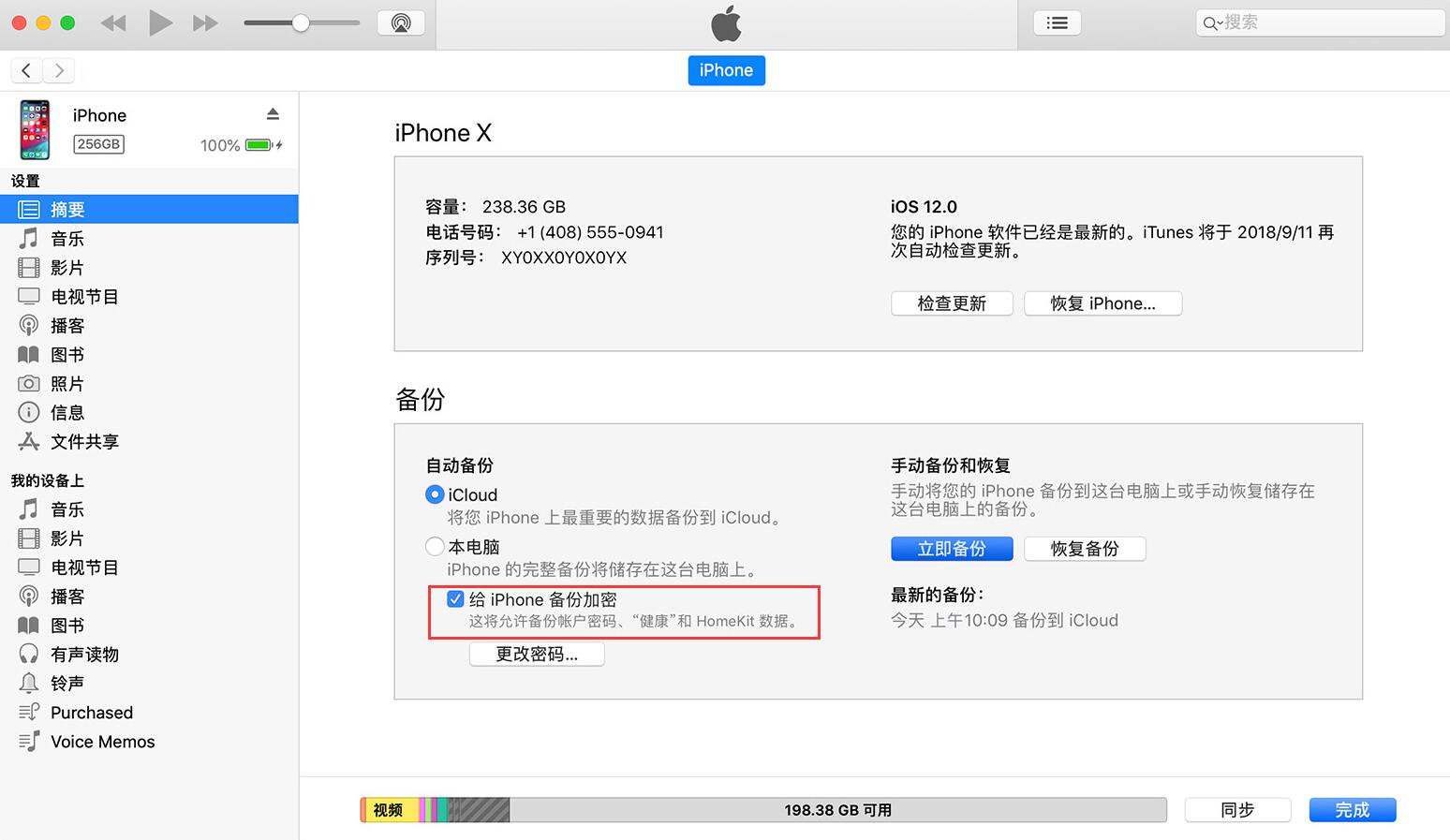Click inside the 搜索 search field
This screenshot has height=840, width=1450.
[x=1321, y=21]
